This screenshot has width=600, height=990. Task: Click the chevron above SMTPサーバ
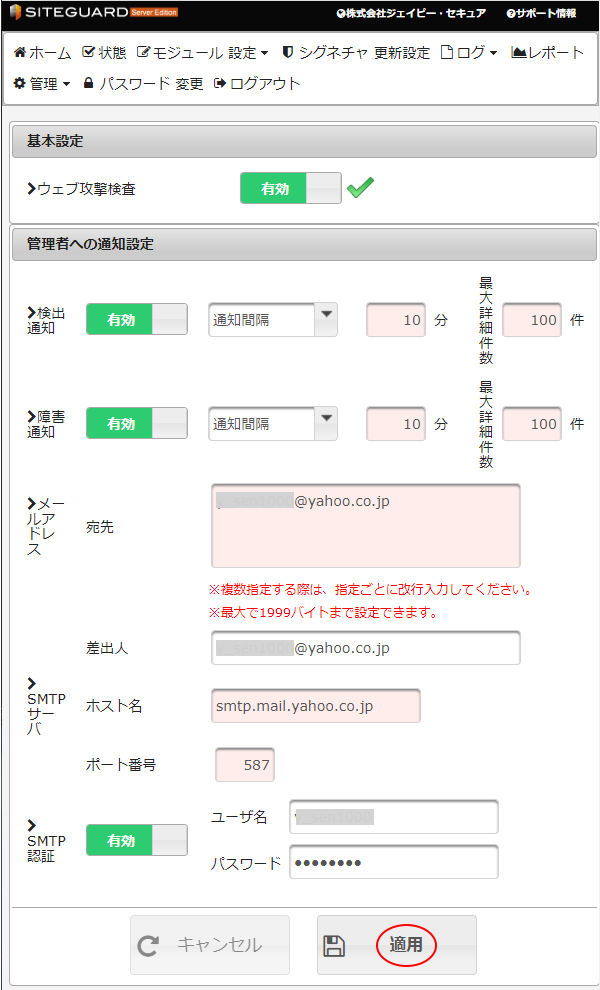click(32, 683)
